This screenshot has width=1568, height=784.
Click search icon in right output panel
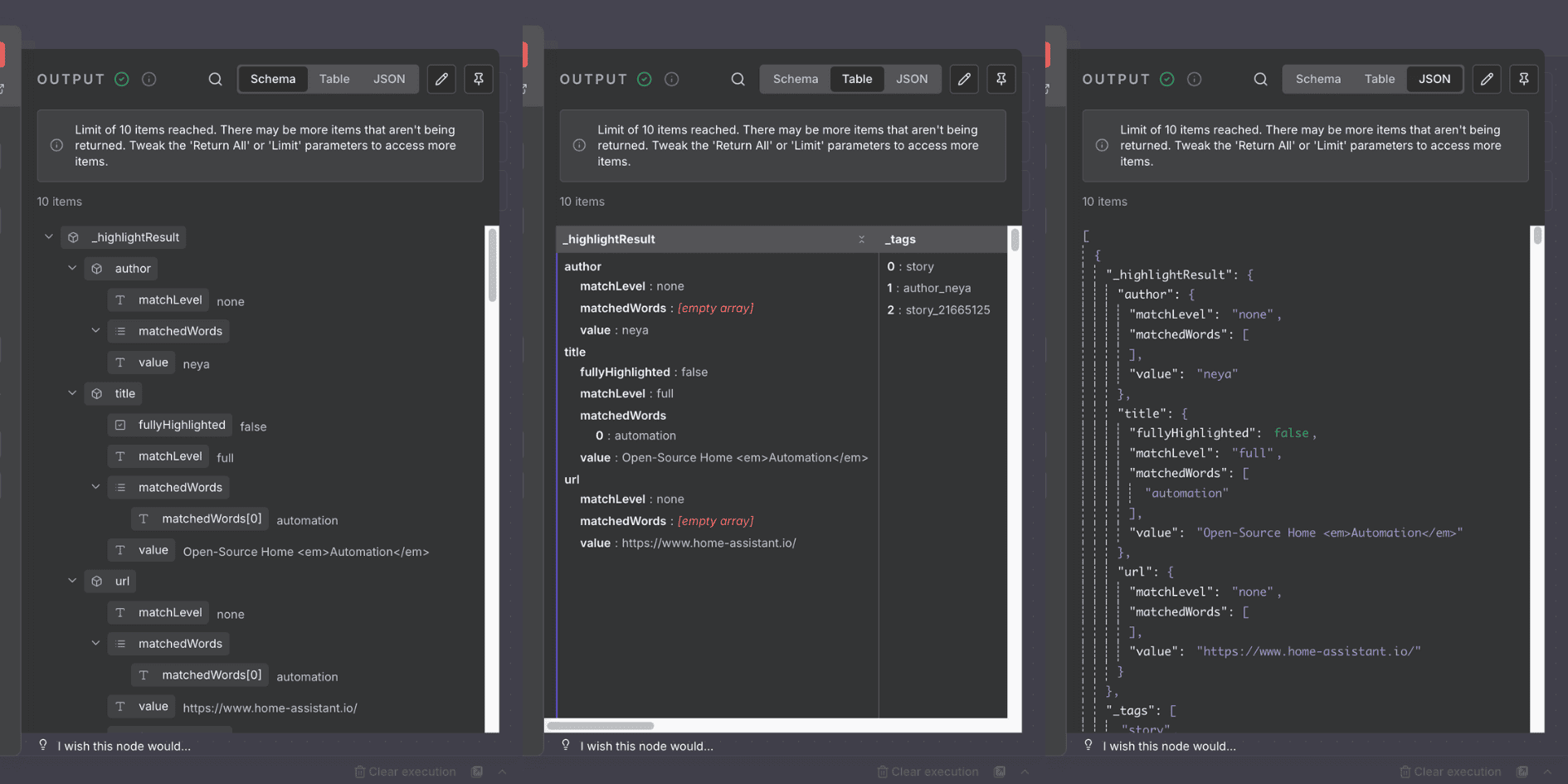[x=1260, y=79]
